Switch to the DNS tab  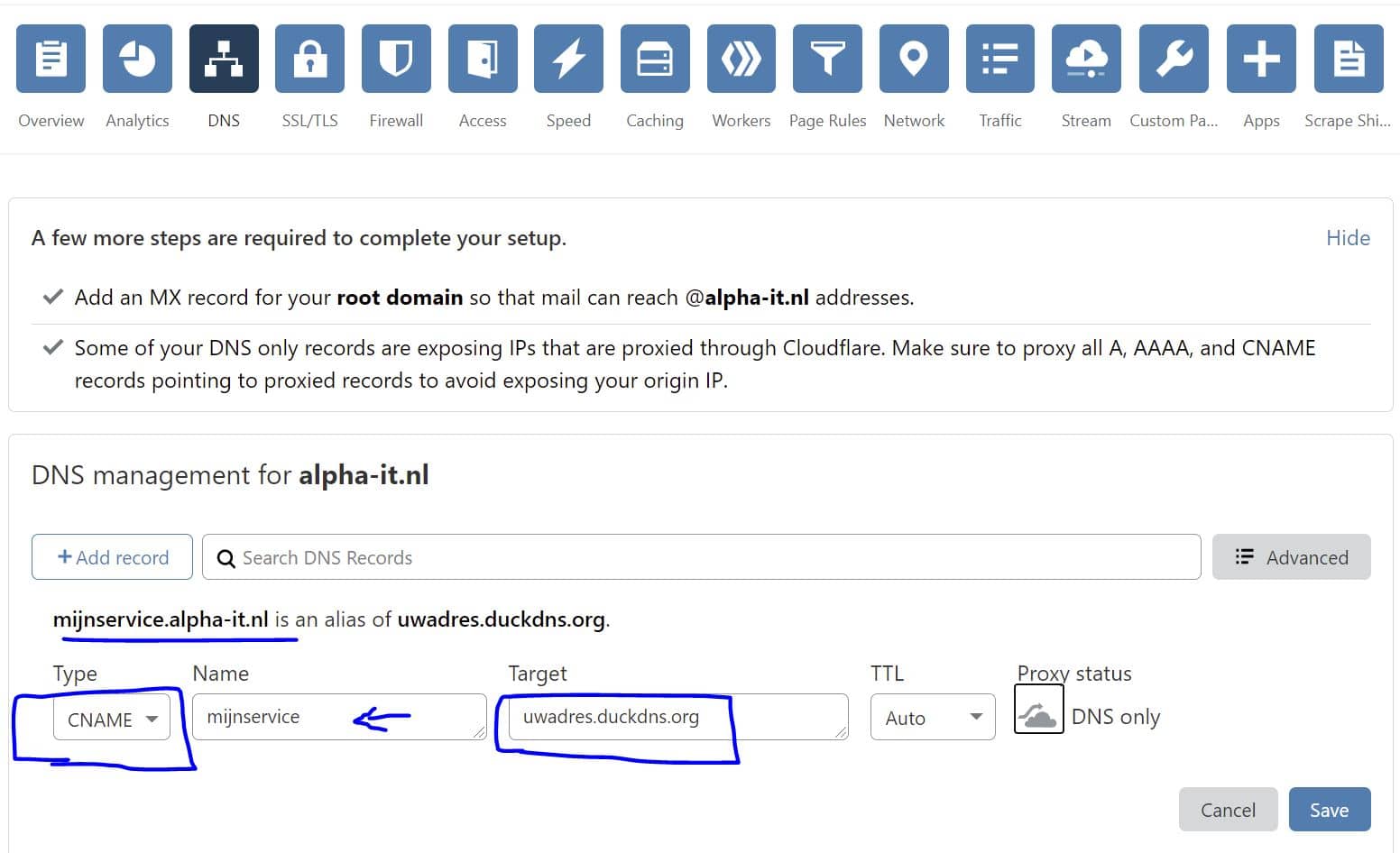pyautogui.click(x=224, y=60)
